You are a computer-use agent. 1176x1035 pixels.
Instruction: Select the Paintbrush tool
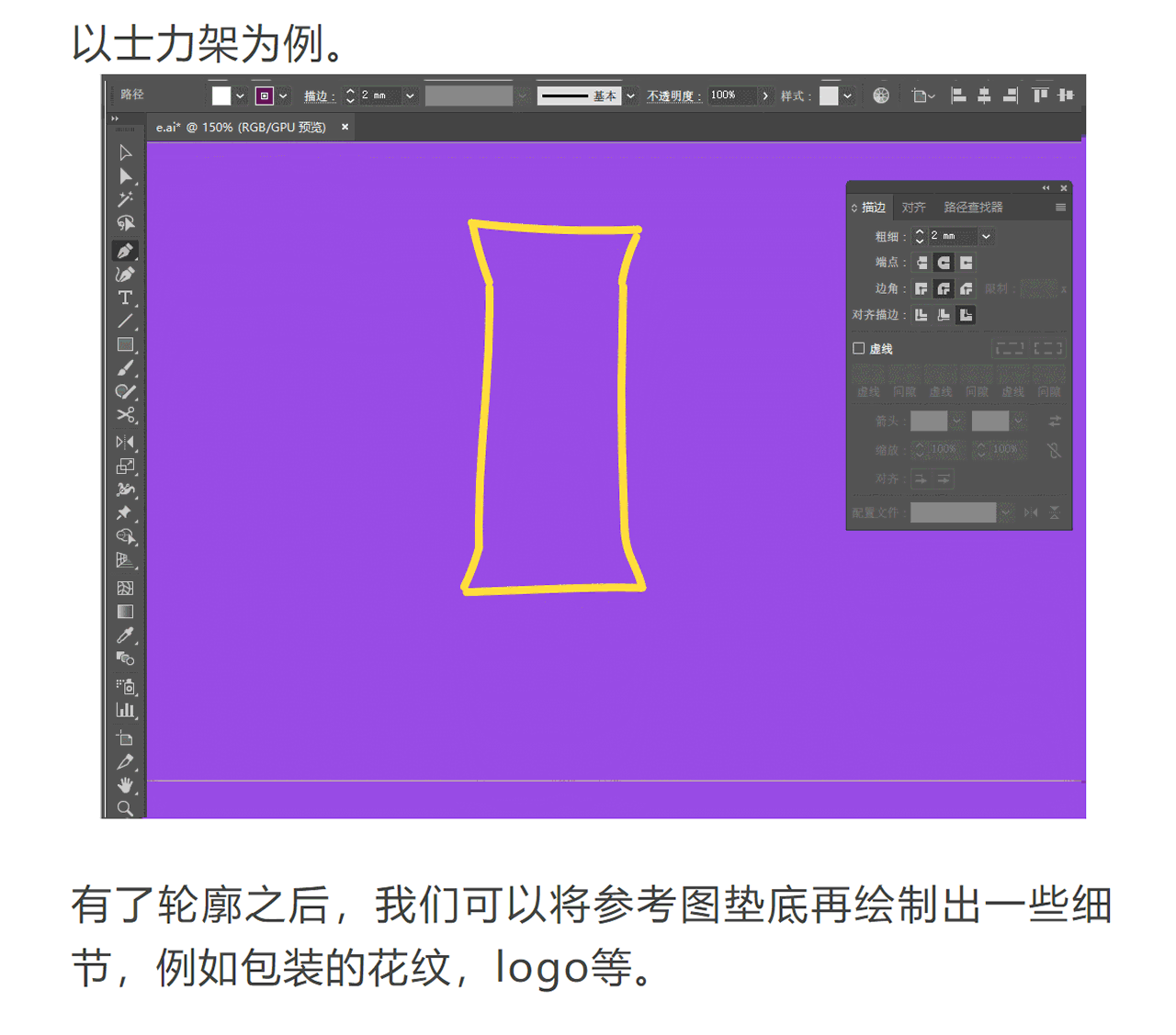[x=126, y=368]
